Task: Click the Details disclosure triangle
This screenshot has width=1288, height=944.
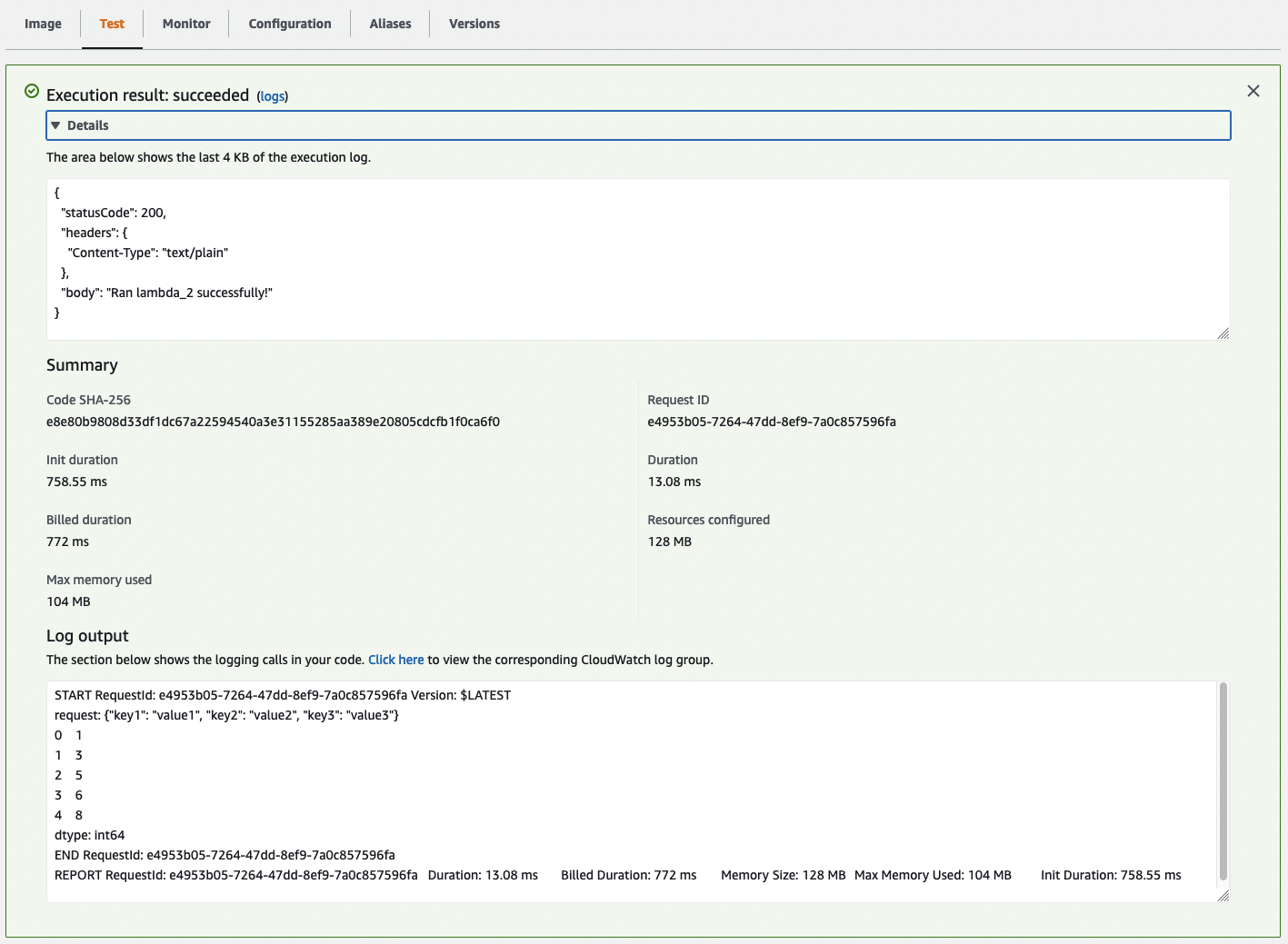Action: click(55, 124)
